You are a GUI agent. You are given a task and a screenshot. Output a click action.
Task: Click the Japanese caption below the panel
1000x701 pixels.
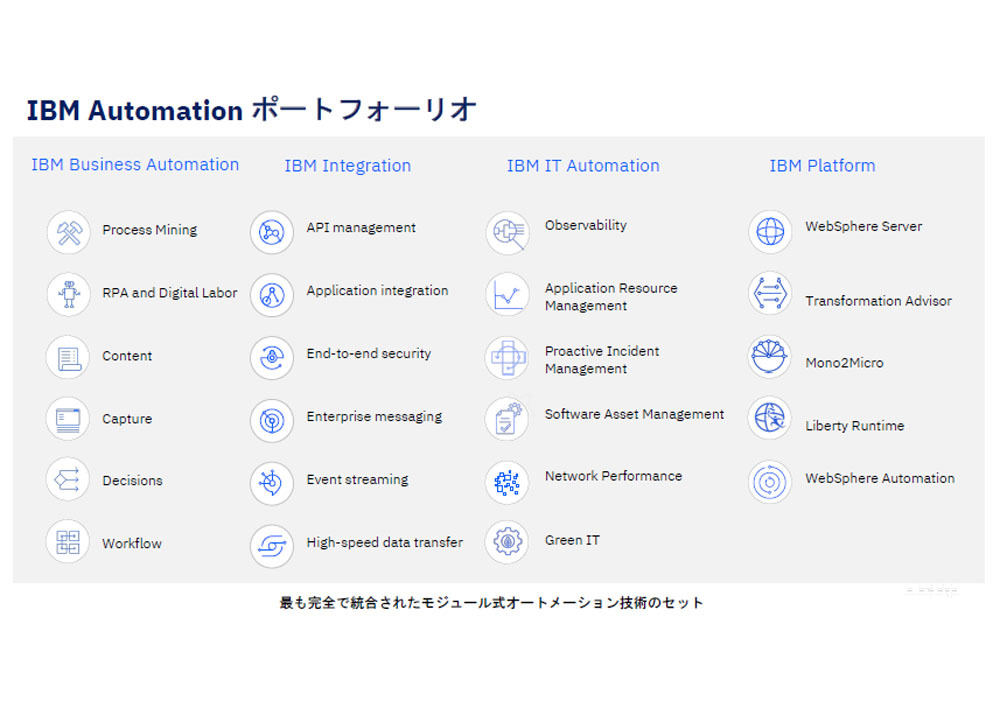tap(491, 603)
